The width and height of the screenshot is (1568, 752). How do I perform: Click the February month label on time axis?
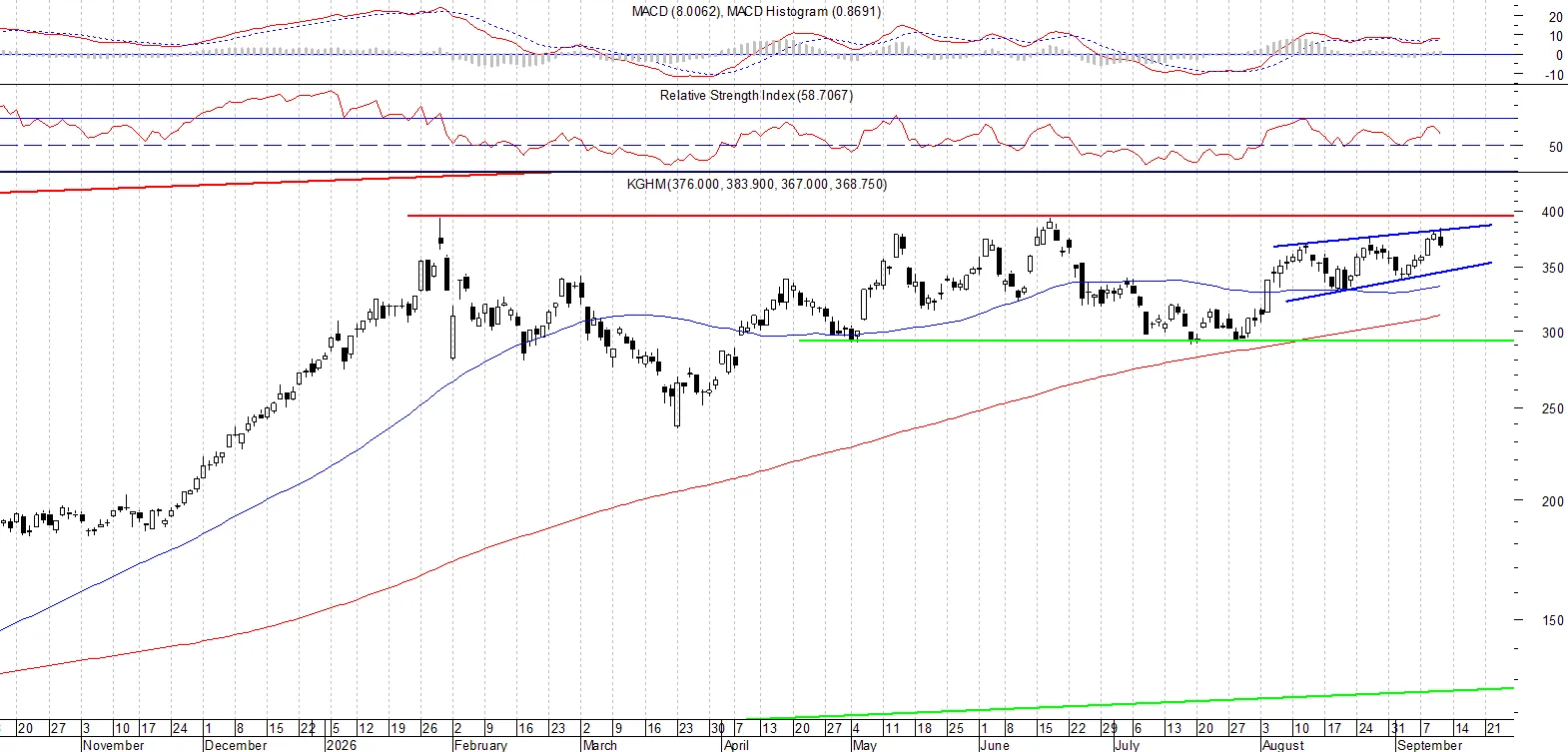click(x=480, y=745)
